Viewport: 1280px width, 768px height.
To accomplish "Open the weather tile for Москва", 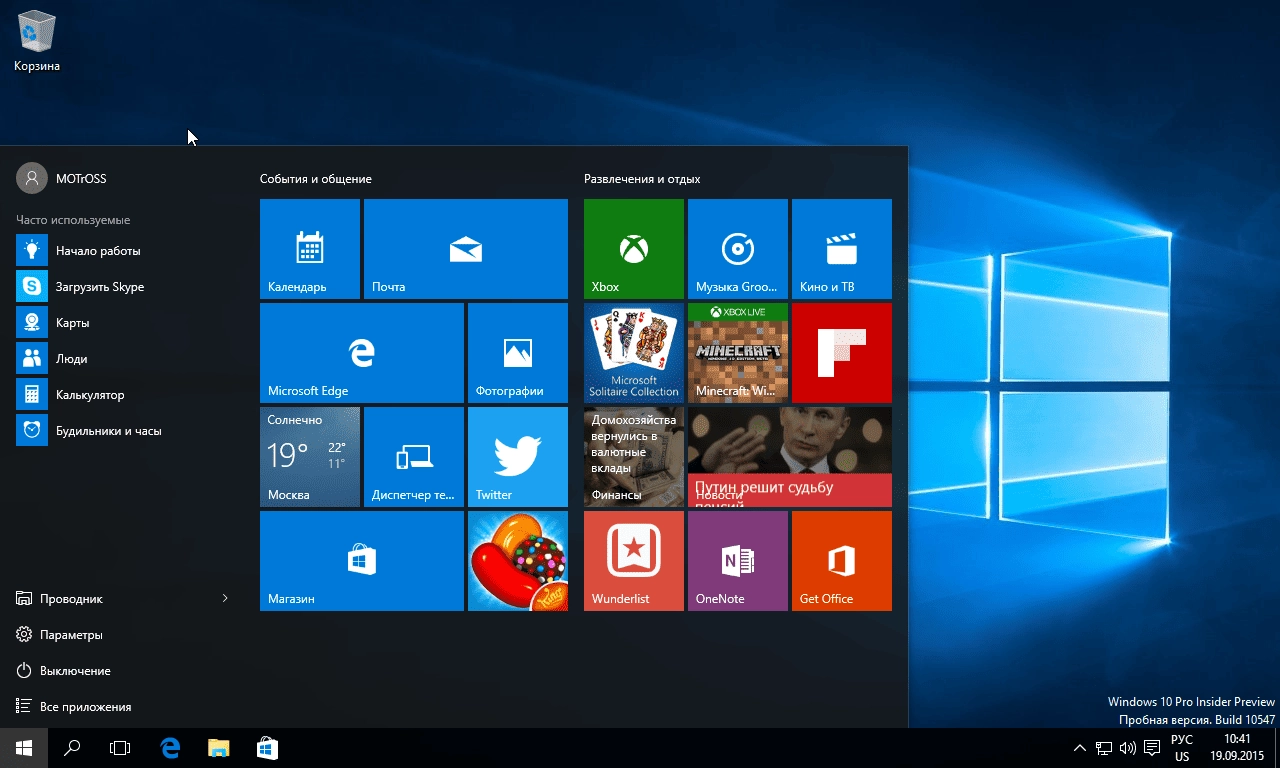I will pyautogui.click(x=310, y=457).
